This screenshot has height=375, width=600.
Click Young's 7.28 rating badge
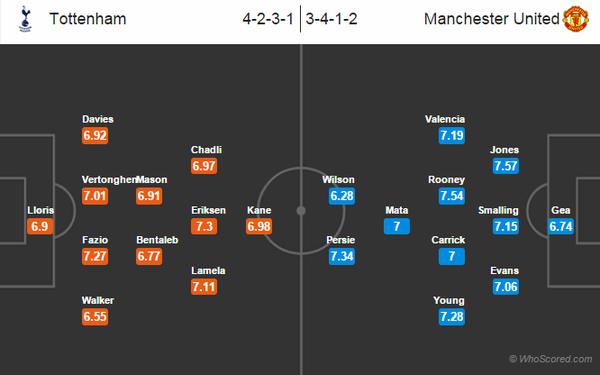[452, 317]
